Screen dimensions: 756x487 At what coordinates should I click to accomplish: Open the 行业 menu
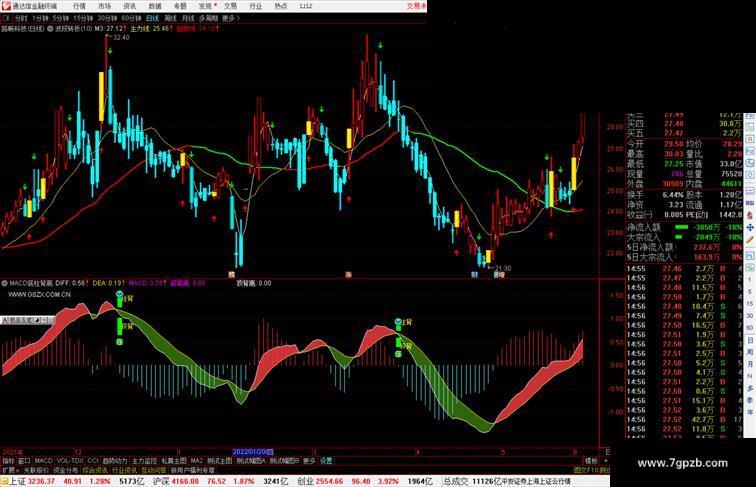[x=256, y=6]
